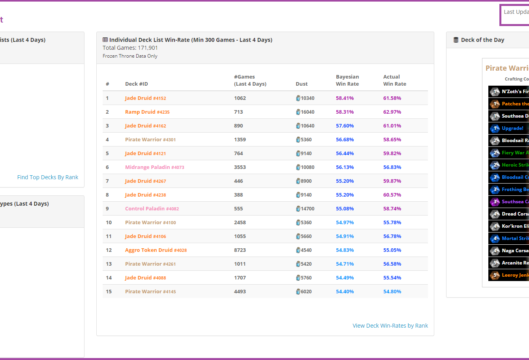Click the Last Updated box
The width and height of the screenshot is (529, 360).
(x=515, y=15)
